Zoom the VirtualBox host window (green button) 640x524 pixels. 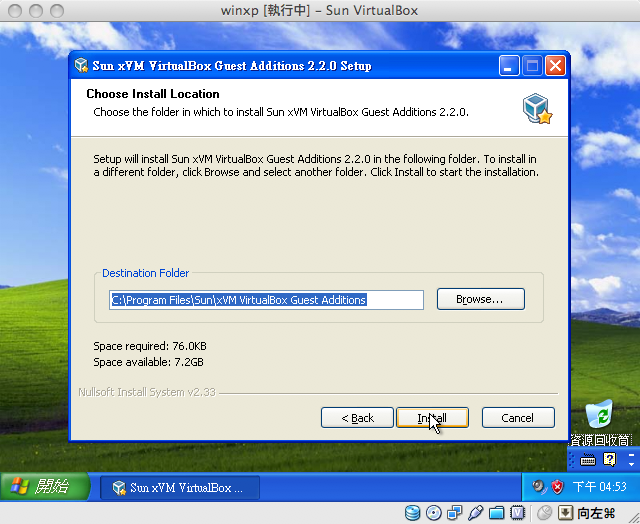point(57,11)
